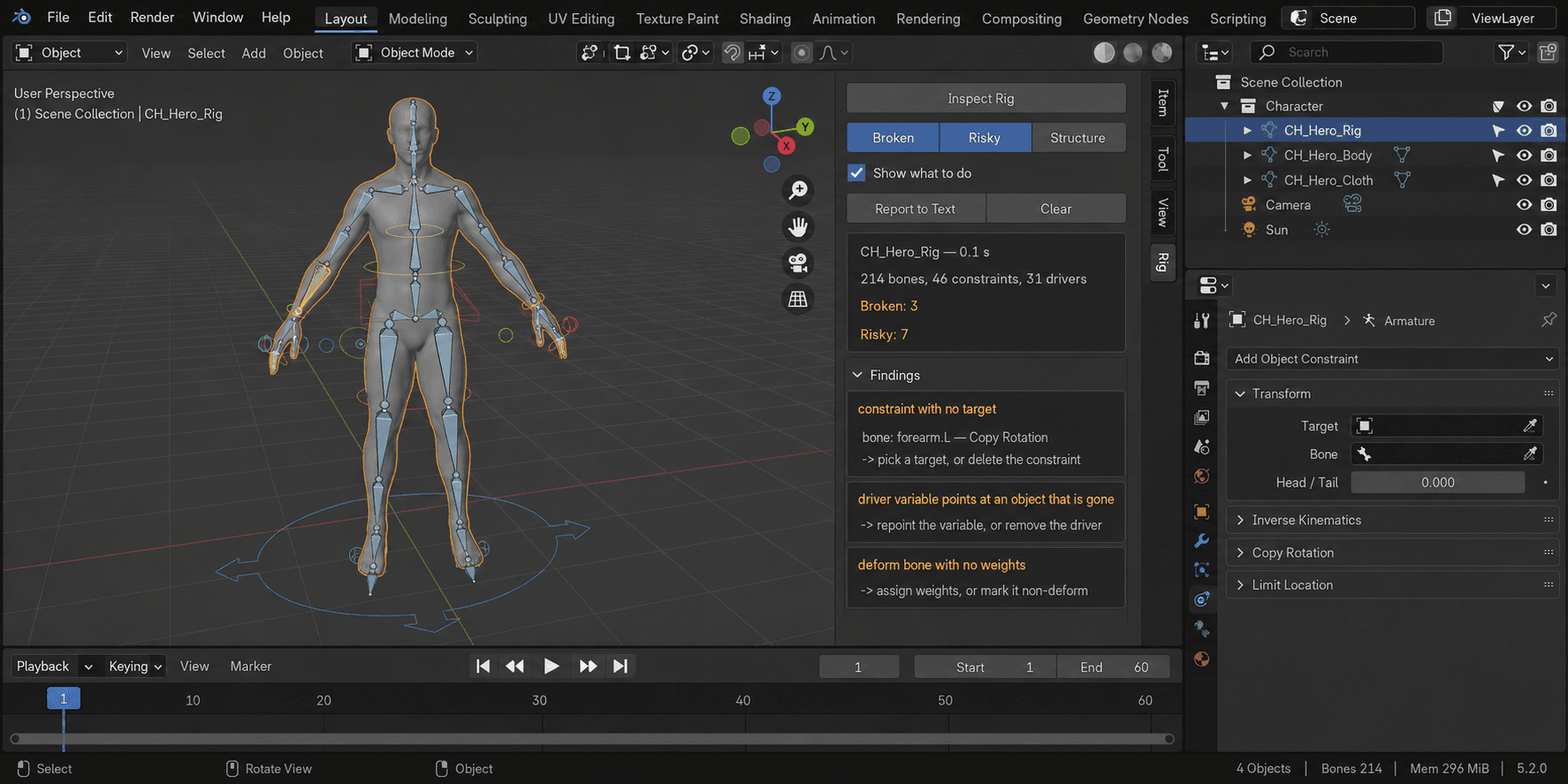Expand the Copy Rotation panel
The height and width of the screenshot is (784, 1568).
pos(1240,552)
